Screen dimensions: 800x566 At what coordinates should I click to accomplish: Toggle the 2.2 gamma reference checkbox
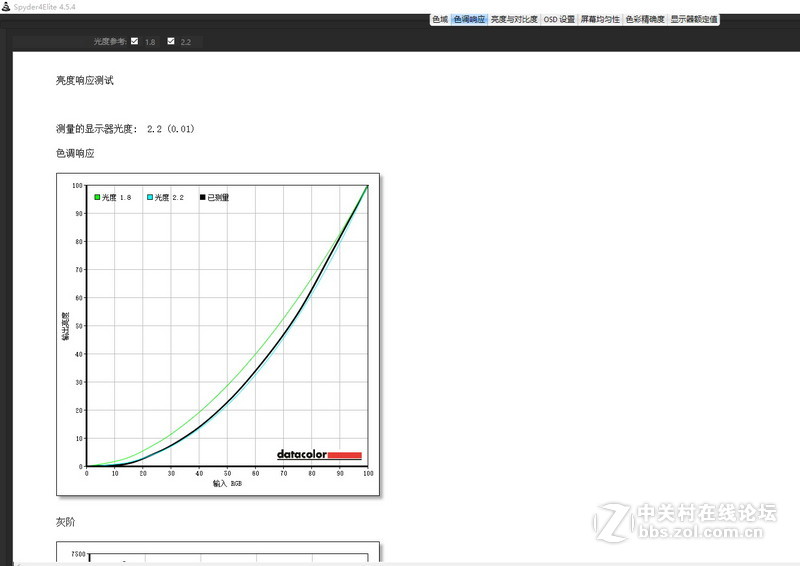click(x=171, y=41)
